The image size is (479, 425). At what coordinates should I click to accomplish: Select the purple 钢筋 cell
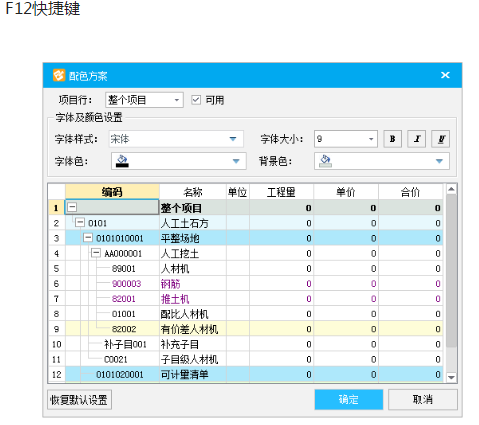coord(193,284)
